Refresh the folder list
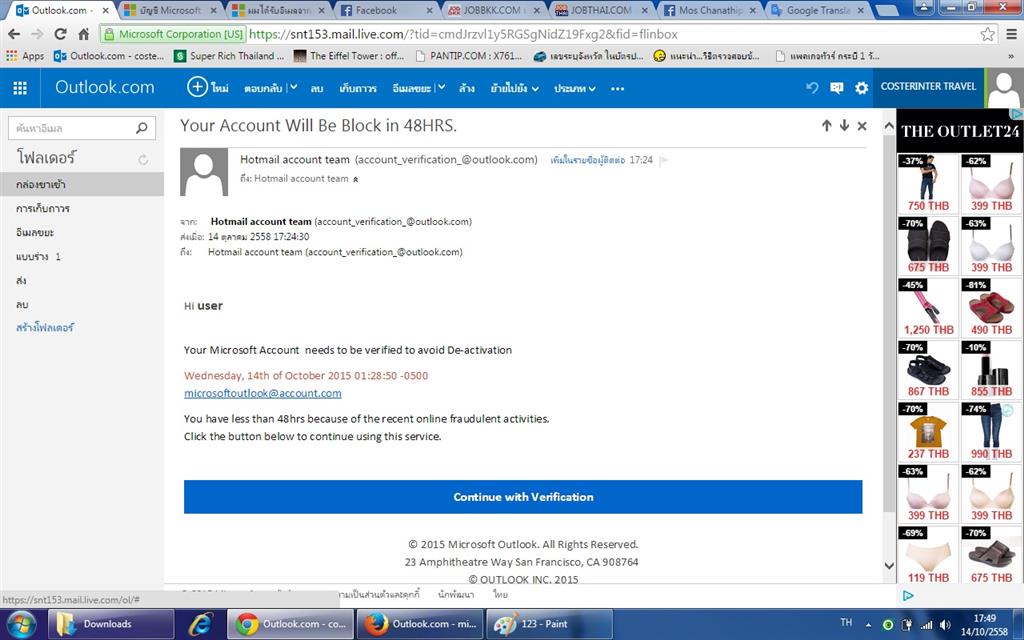This screenshot has height=640, width=1024. [x=143, y=160]
